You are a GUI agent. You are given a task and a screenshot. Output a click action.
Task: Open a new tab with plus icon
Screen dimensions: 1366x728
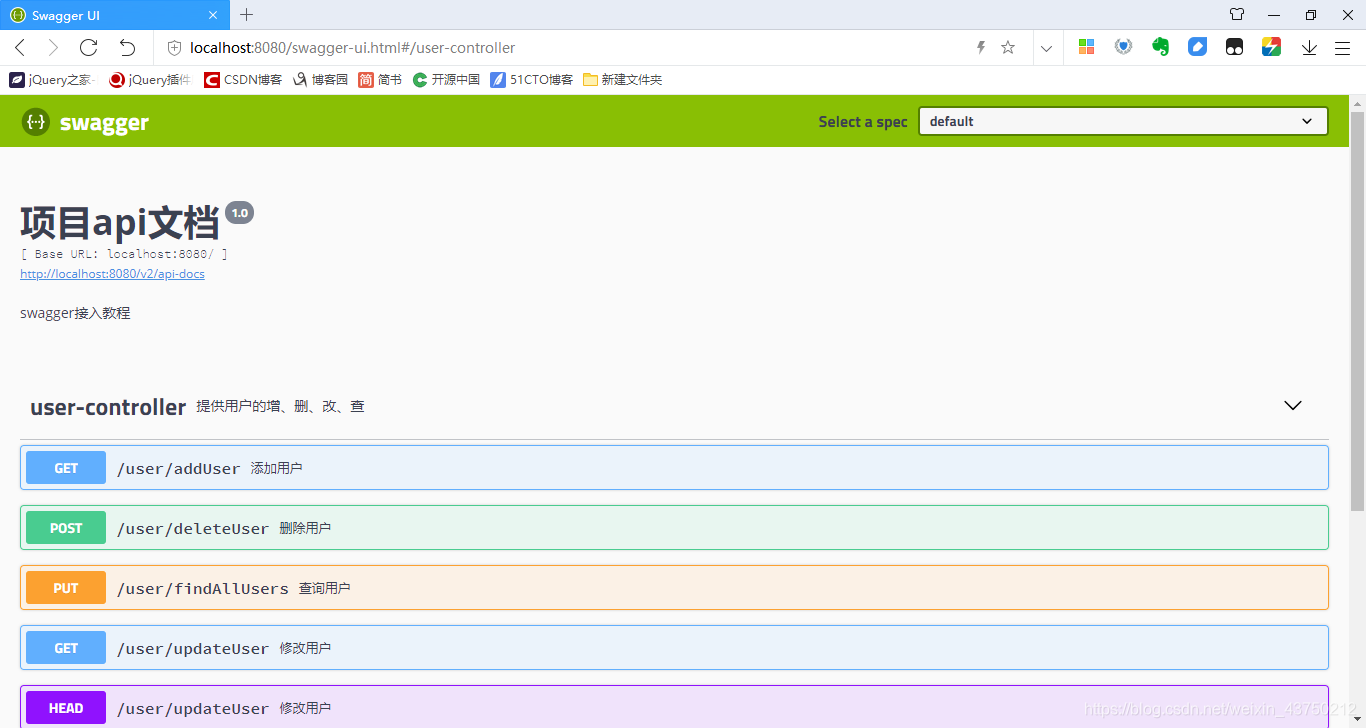pyautogui.click(x=247, y=15)
